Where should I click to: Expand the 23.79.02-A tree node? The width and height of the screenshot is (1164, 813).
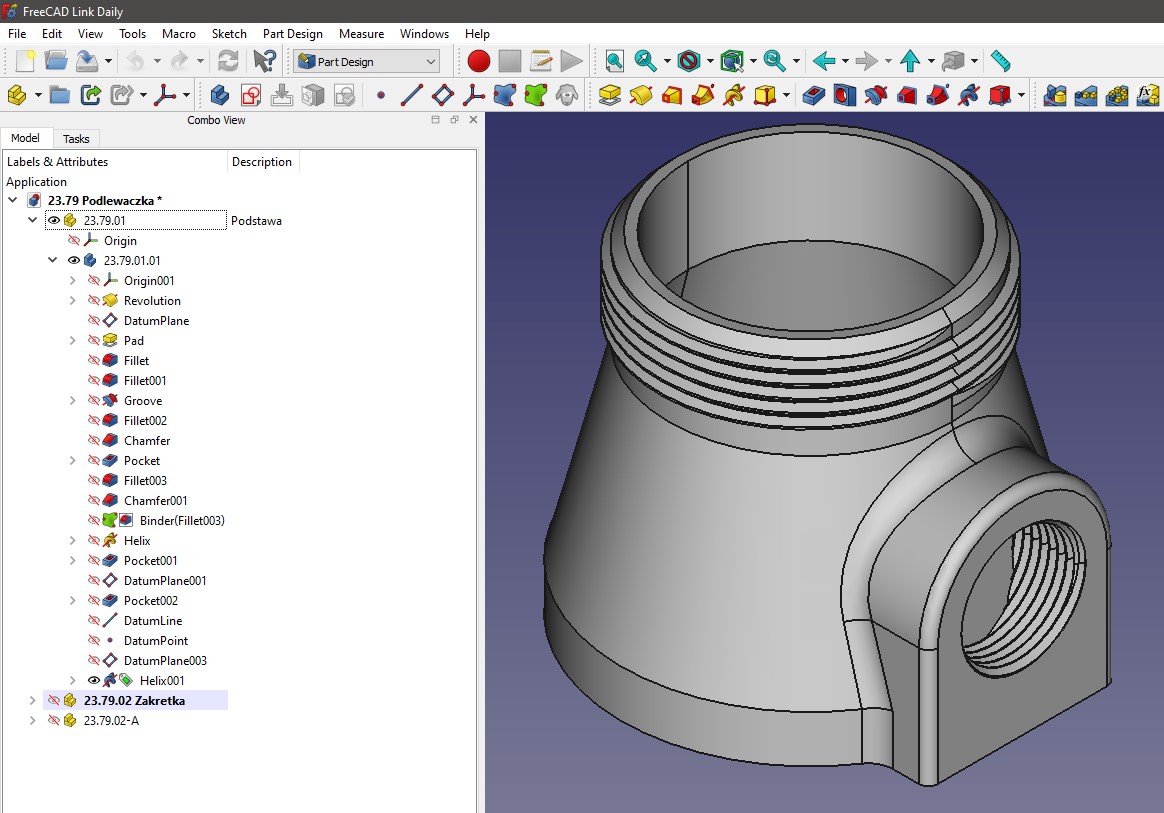tap(33, 721)
